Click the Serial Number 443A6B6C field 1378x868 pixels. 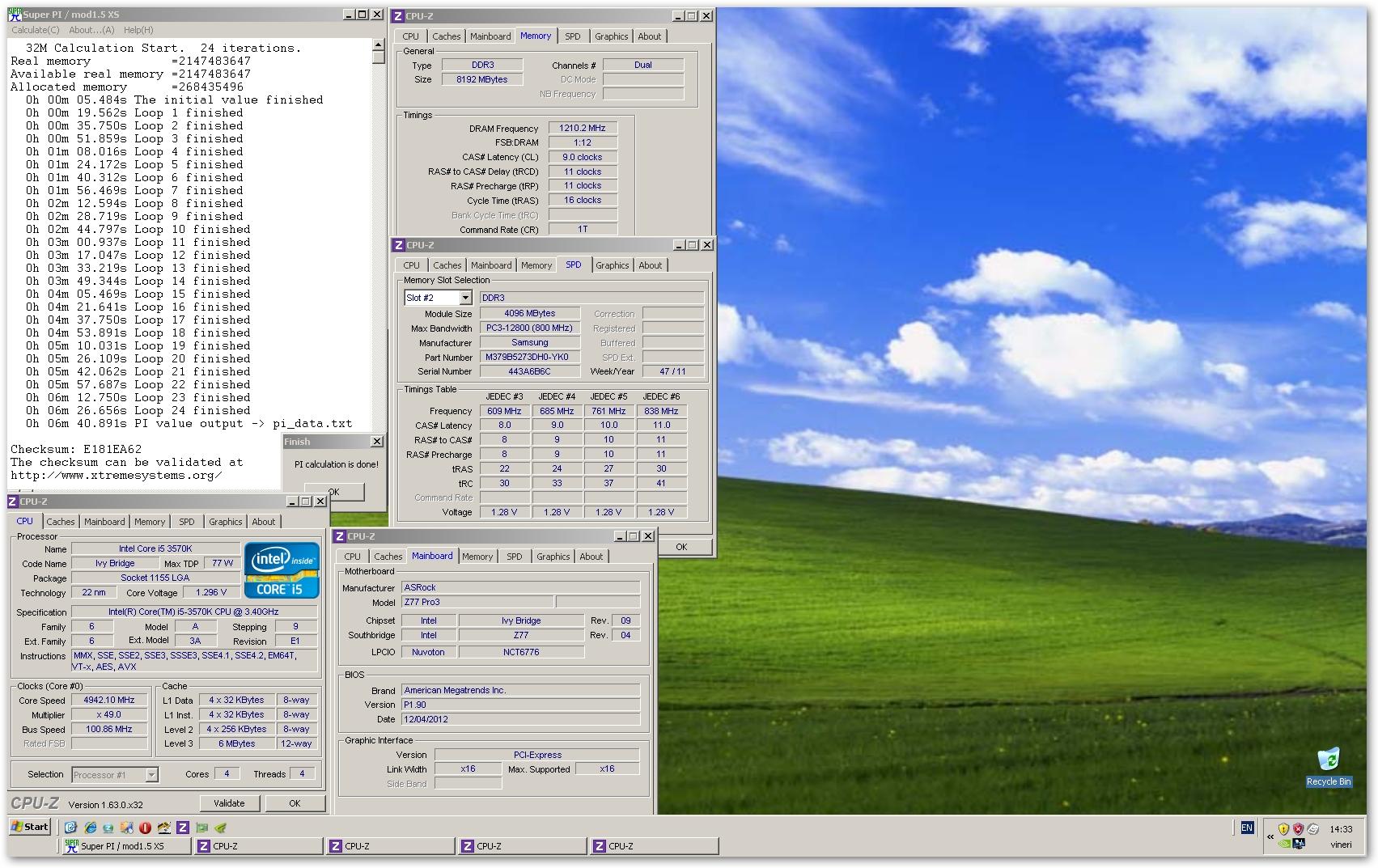[530, 371]
